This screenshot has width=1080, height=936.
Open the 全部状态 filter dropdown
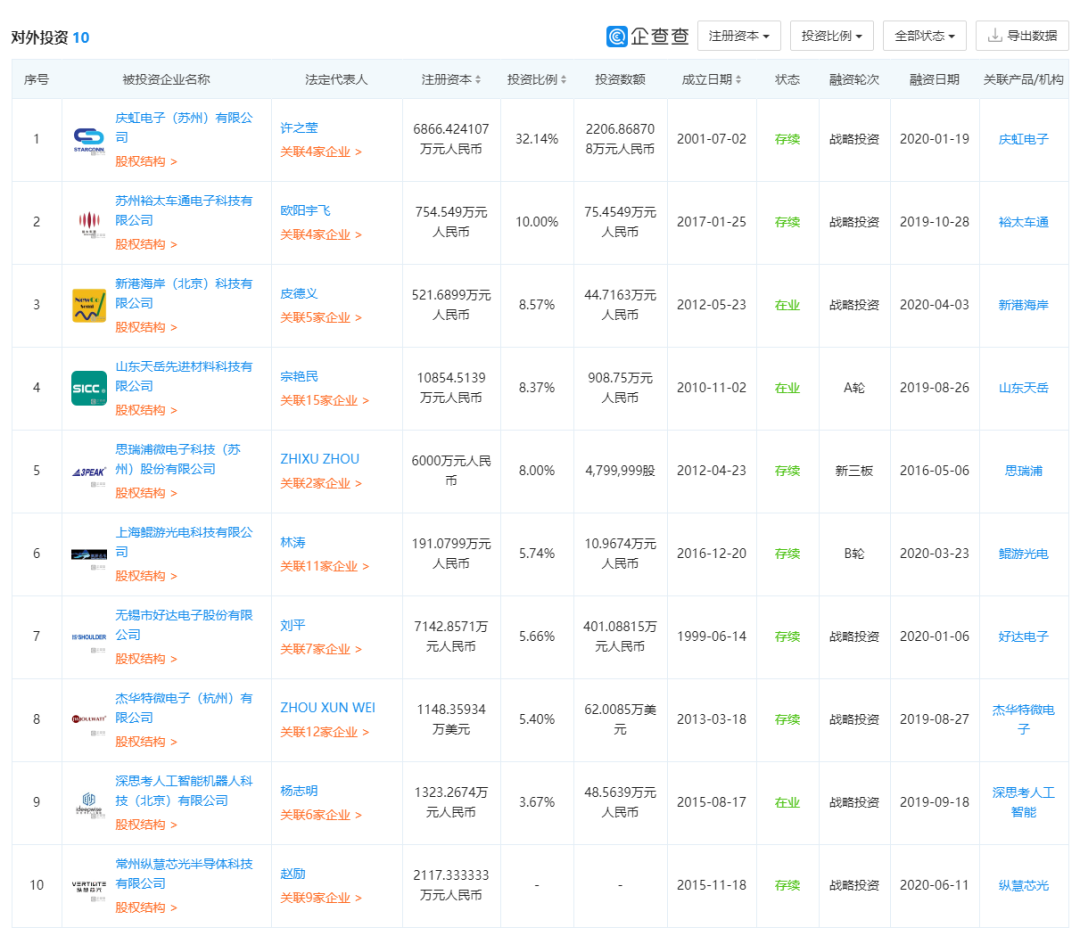(925, 36)
